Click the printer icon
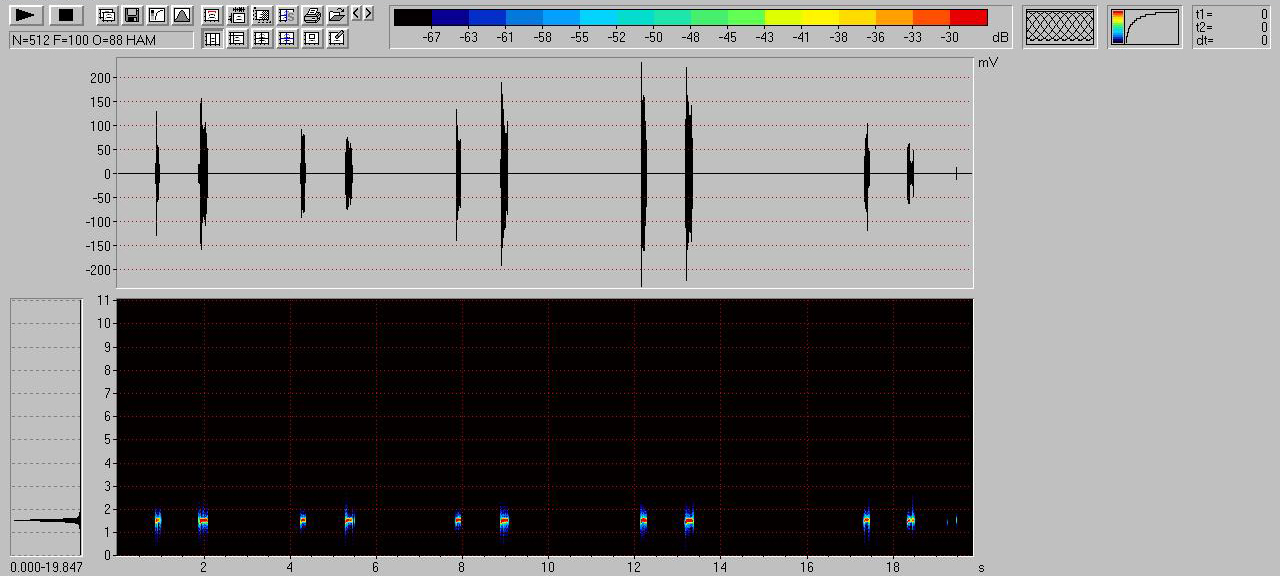This screenshot has height=576, width=1280. tap(312, 15)
